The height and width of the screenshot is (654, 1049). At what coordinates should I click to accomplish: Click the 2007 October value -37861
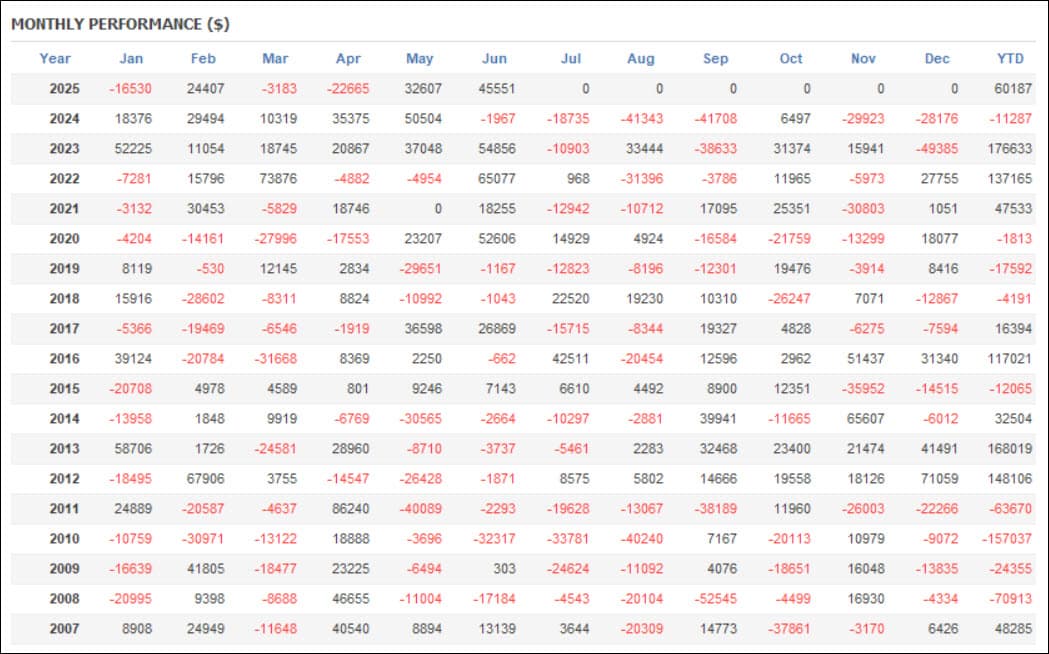[789, 629]
